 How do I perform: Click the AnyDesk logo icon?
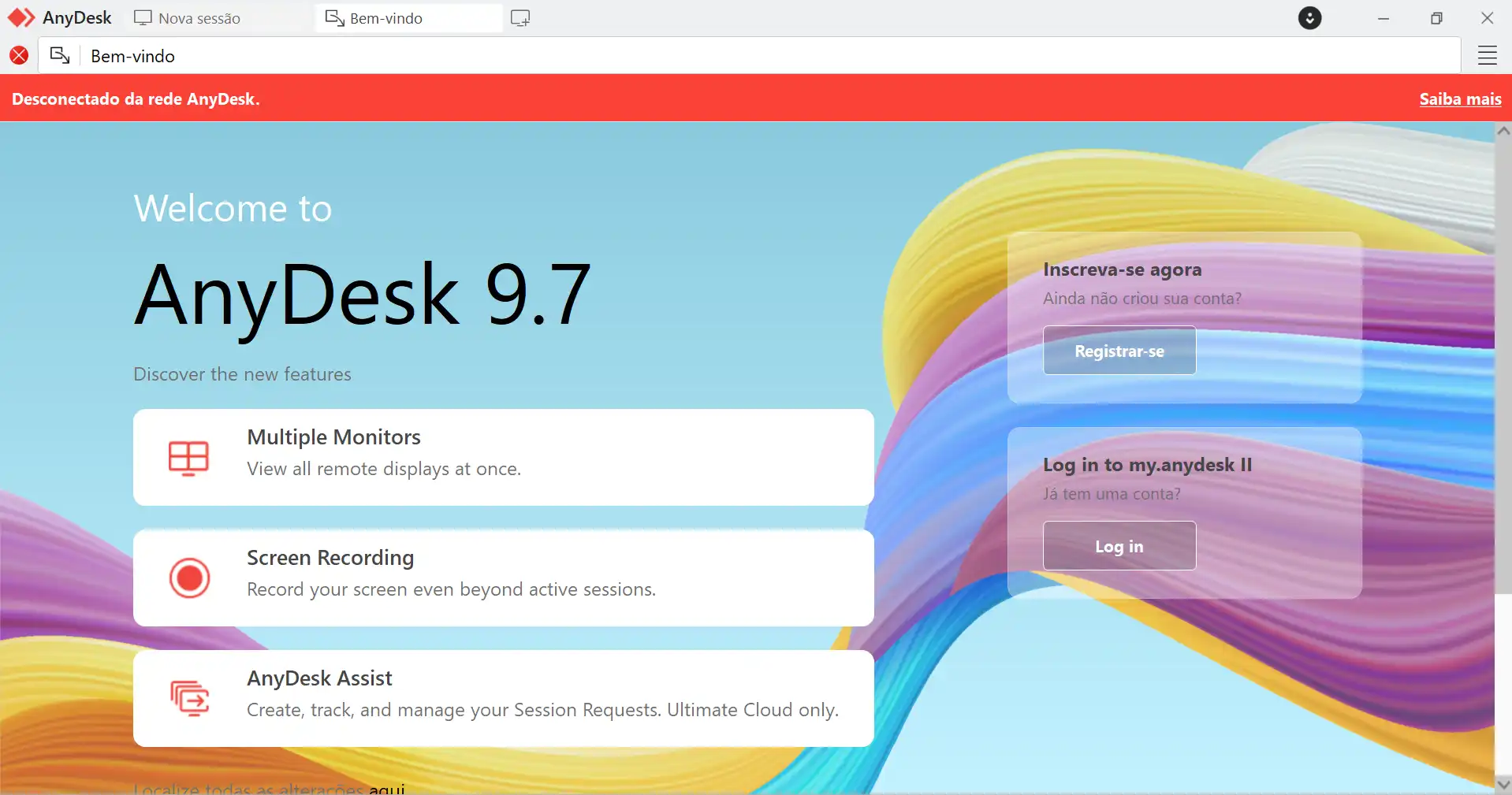pyautogui.click(x=21, y=17)
